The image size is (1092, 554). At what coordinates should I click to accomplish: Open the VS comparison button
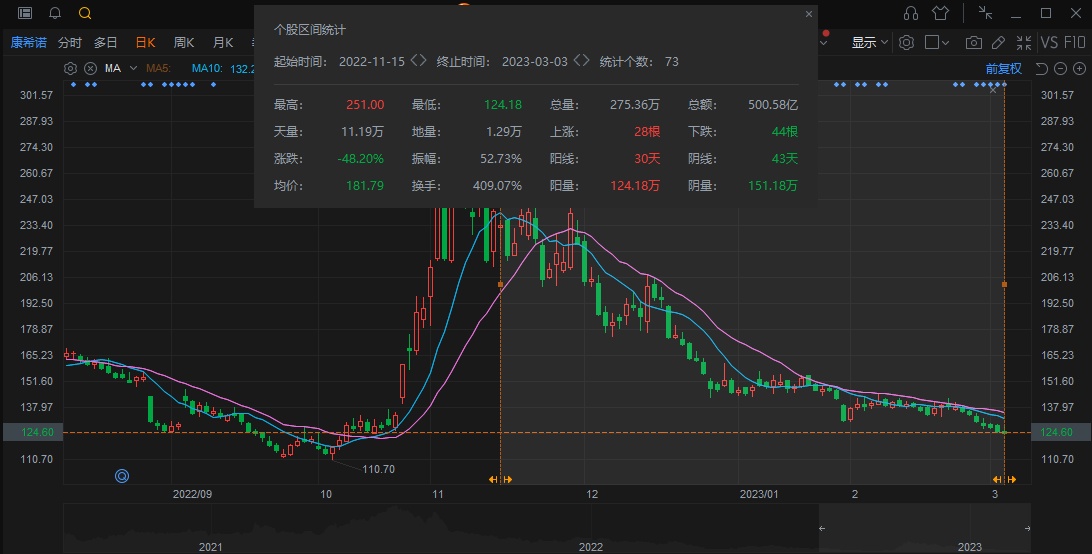click(1049, 43)
